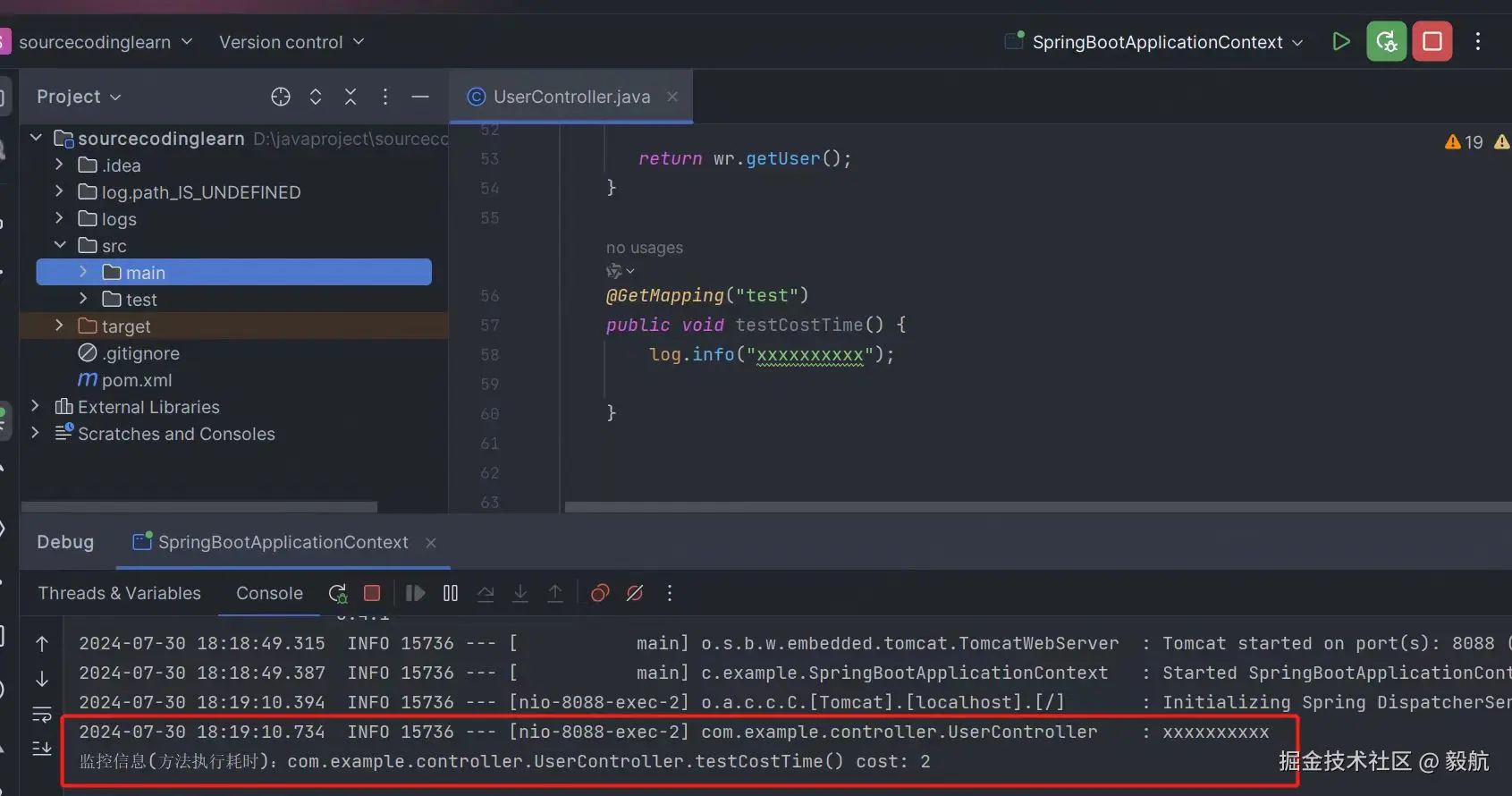The image size is (1512, 796).
Task: Collapse the sourcecodinglearn root node
Action: coord(37,138)
